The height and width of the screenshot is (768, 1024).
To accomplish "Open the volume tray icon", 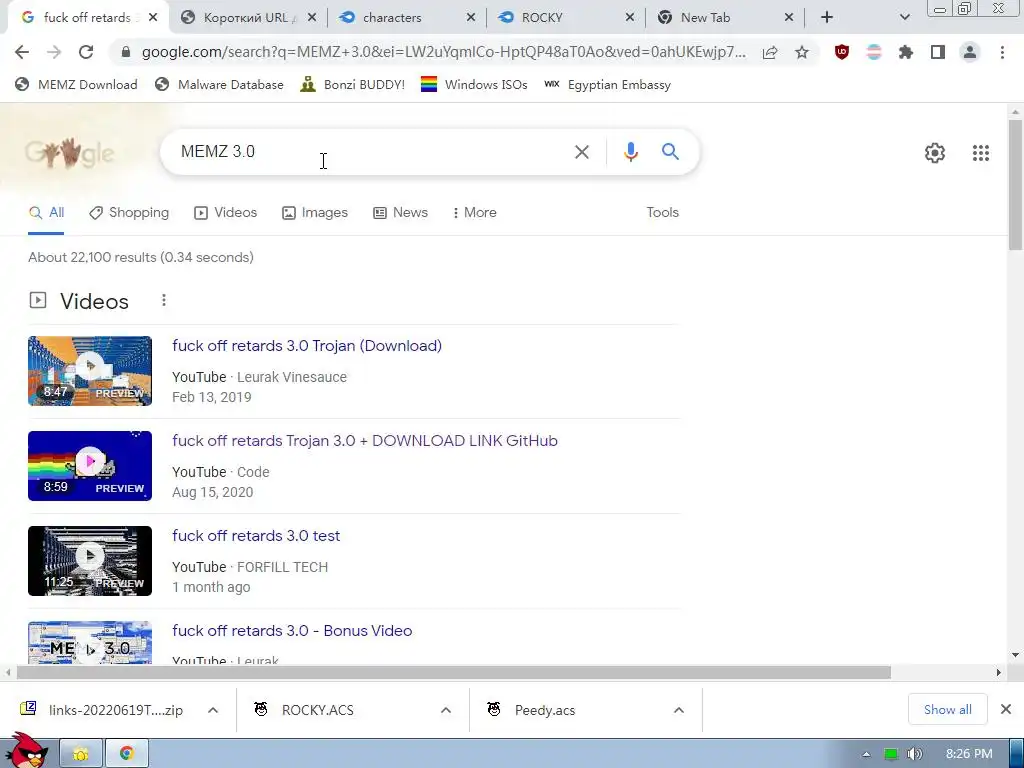I will pos(915,754).
